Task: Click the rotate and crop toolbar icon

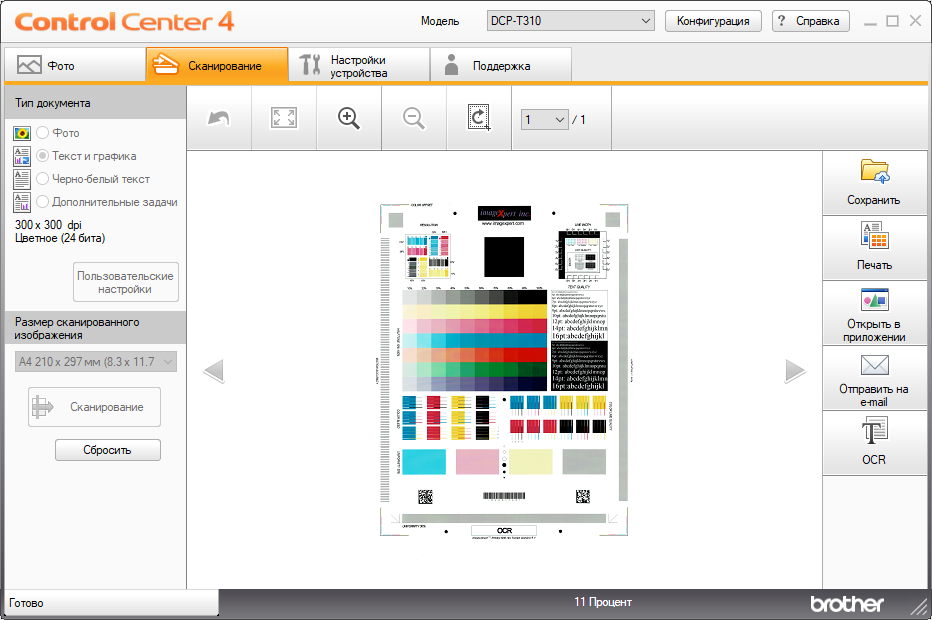Action: coord(478,118)
